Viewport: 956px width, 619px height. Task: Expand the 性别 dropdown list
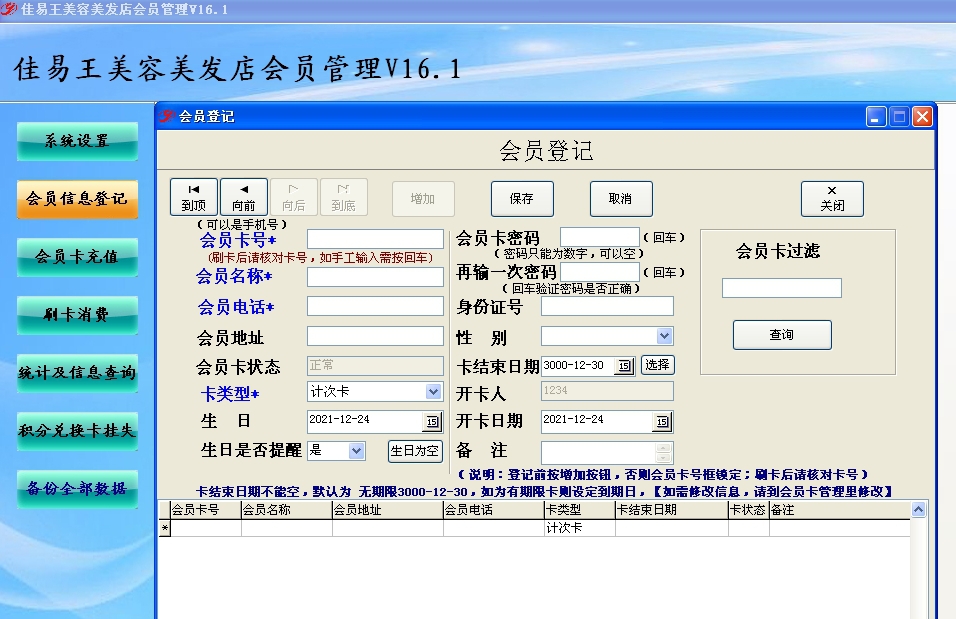click(663, 335)
